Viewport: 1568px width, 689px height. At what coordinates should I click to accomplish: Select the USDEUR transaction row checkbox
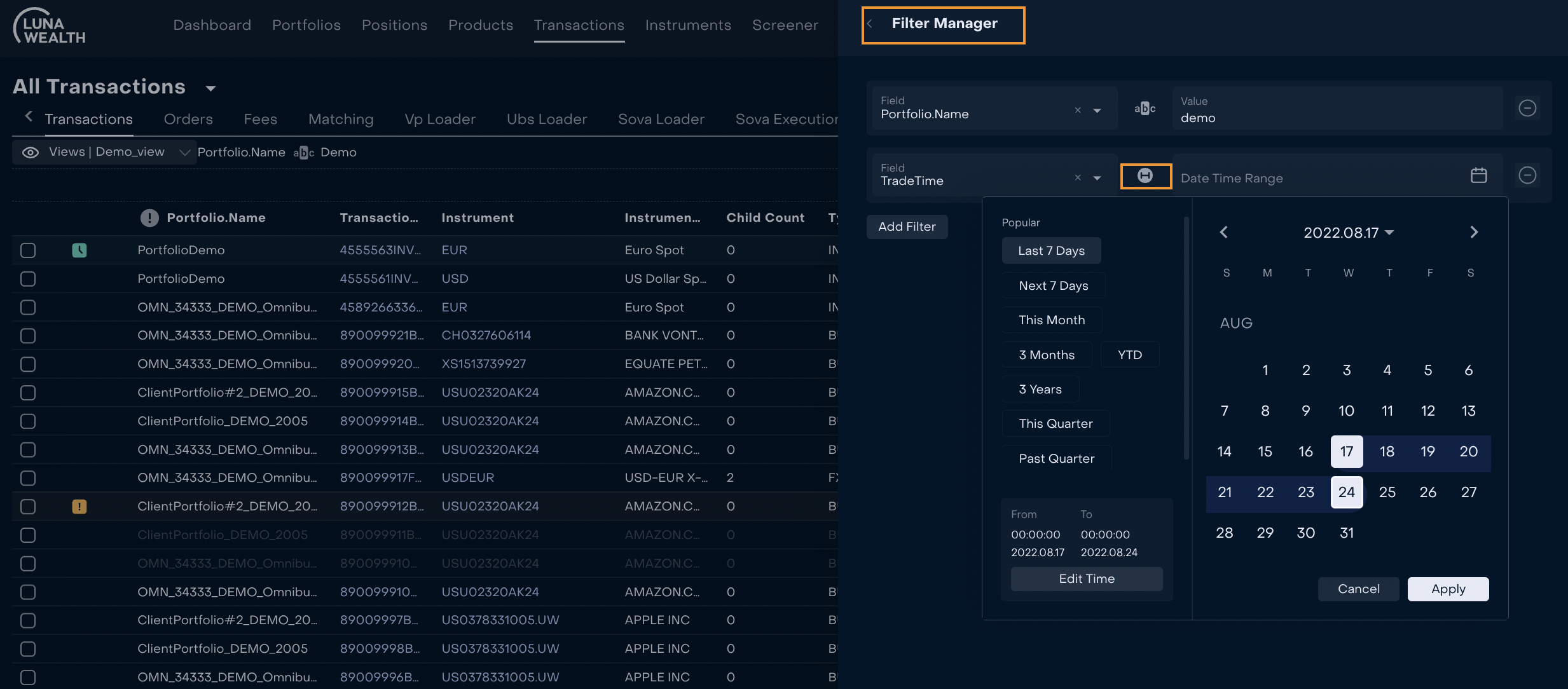[28, 478]
